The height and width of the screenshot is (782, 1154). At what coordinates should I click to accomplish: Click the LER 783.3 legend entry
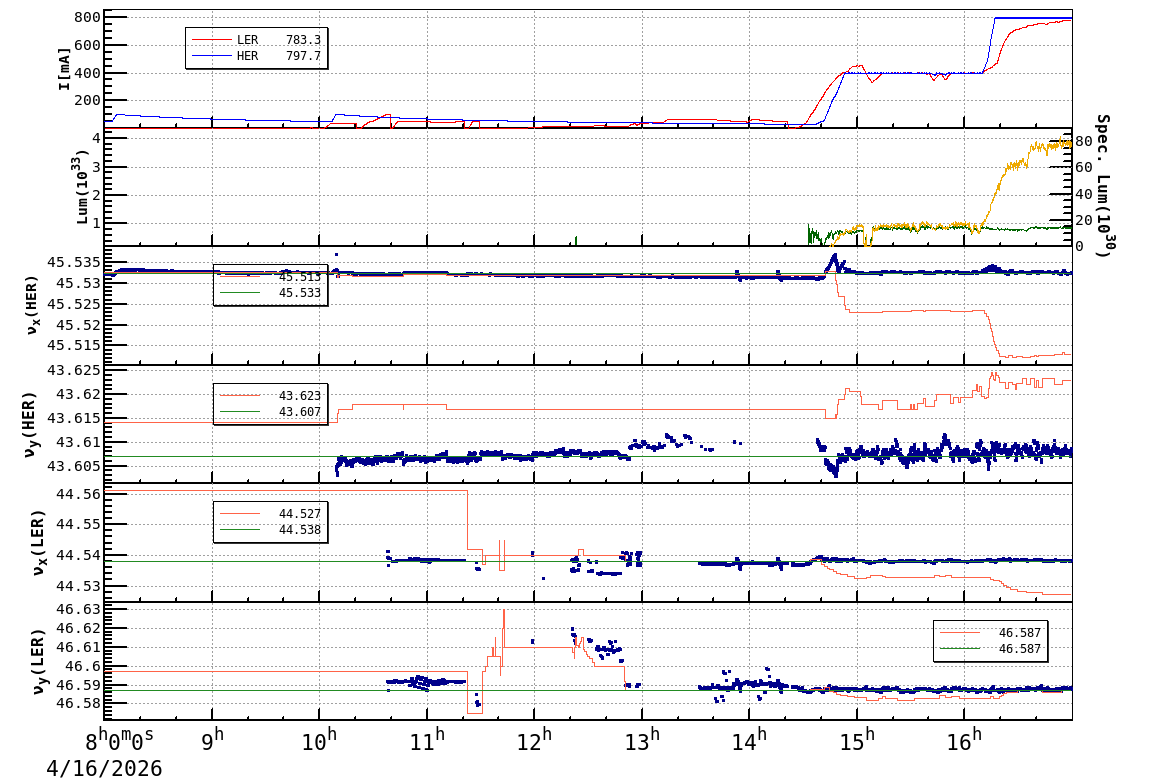(257, 40)
